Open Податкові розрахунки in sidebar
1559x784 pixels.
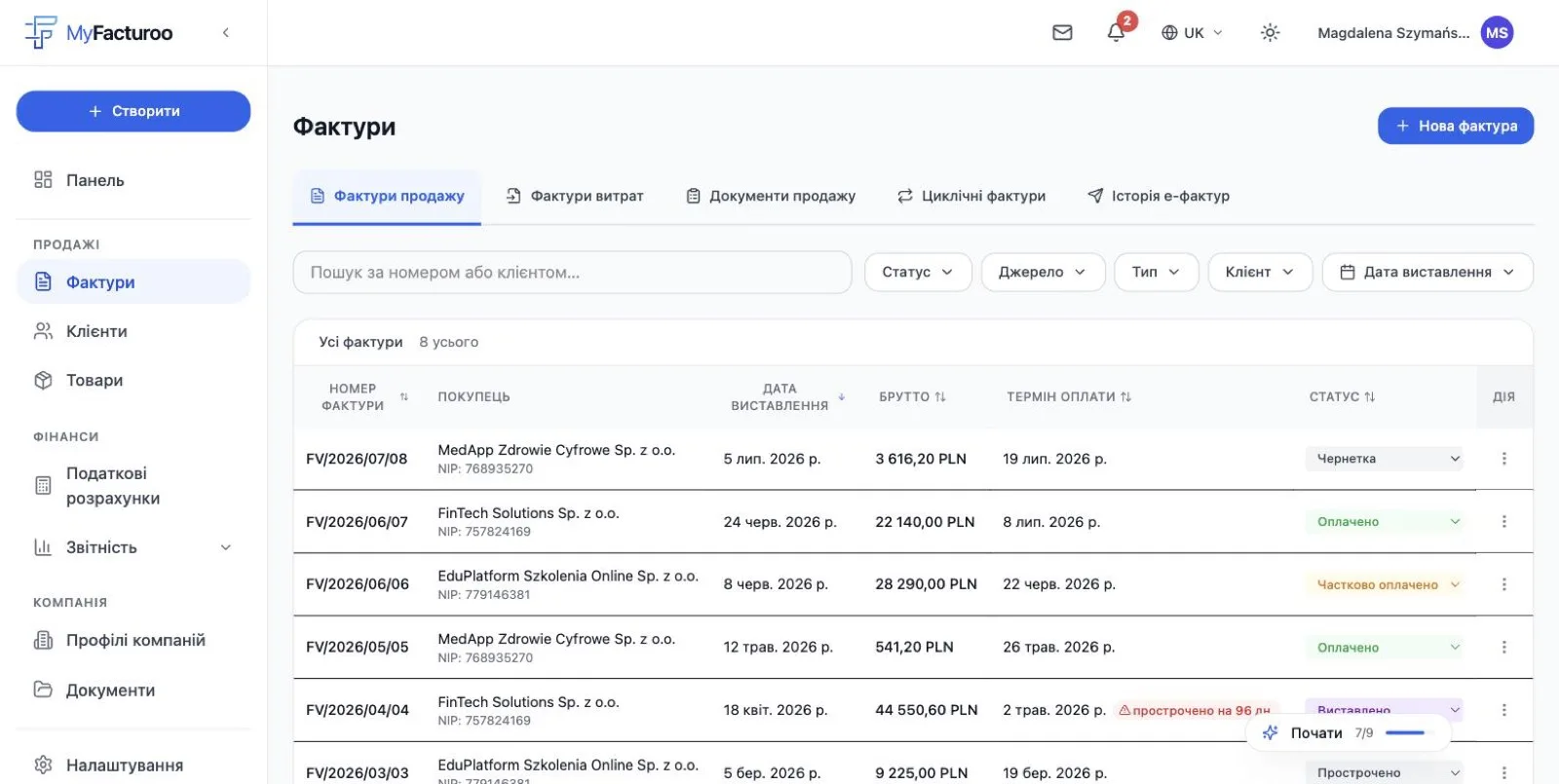point(133,486)
